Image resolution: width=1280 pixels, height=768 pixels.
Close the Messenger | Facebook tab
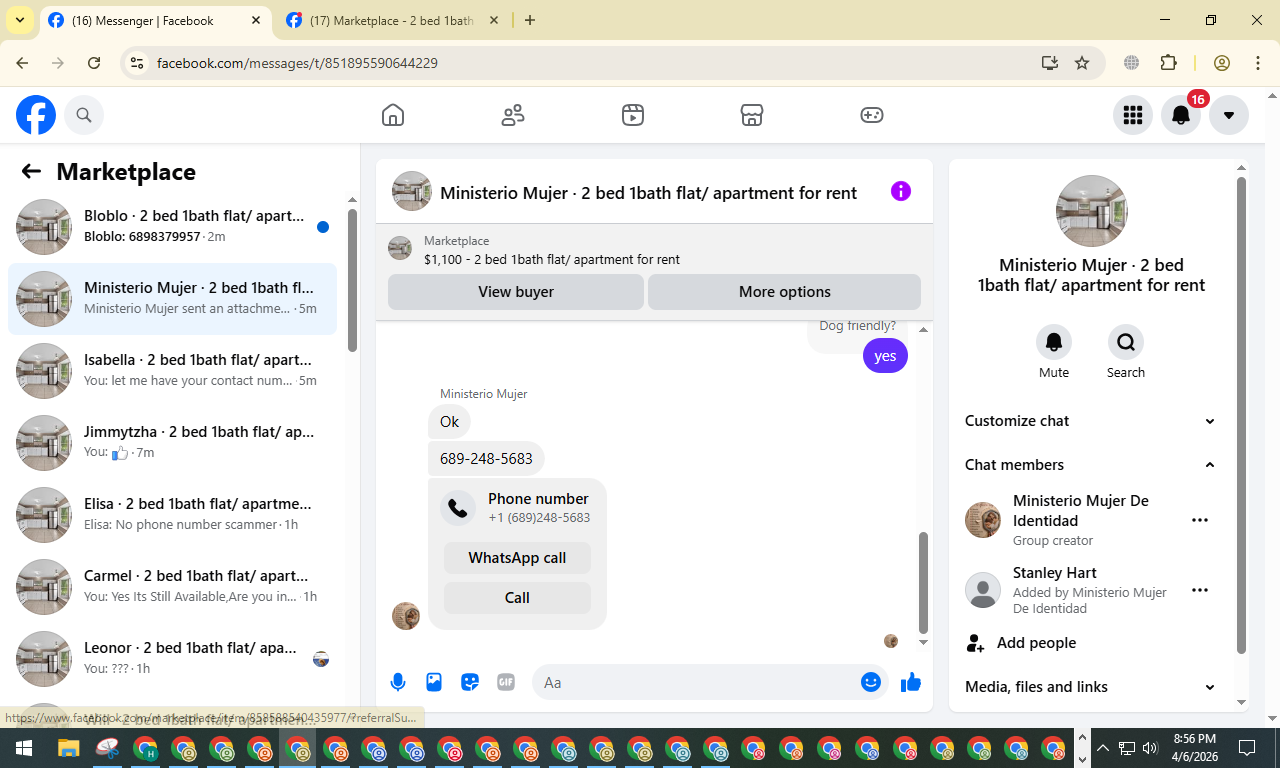click(x=256, y=20)
